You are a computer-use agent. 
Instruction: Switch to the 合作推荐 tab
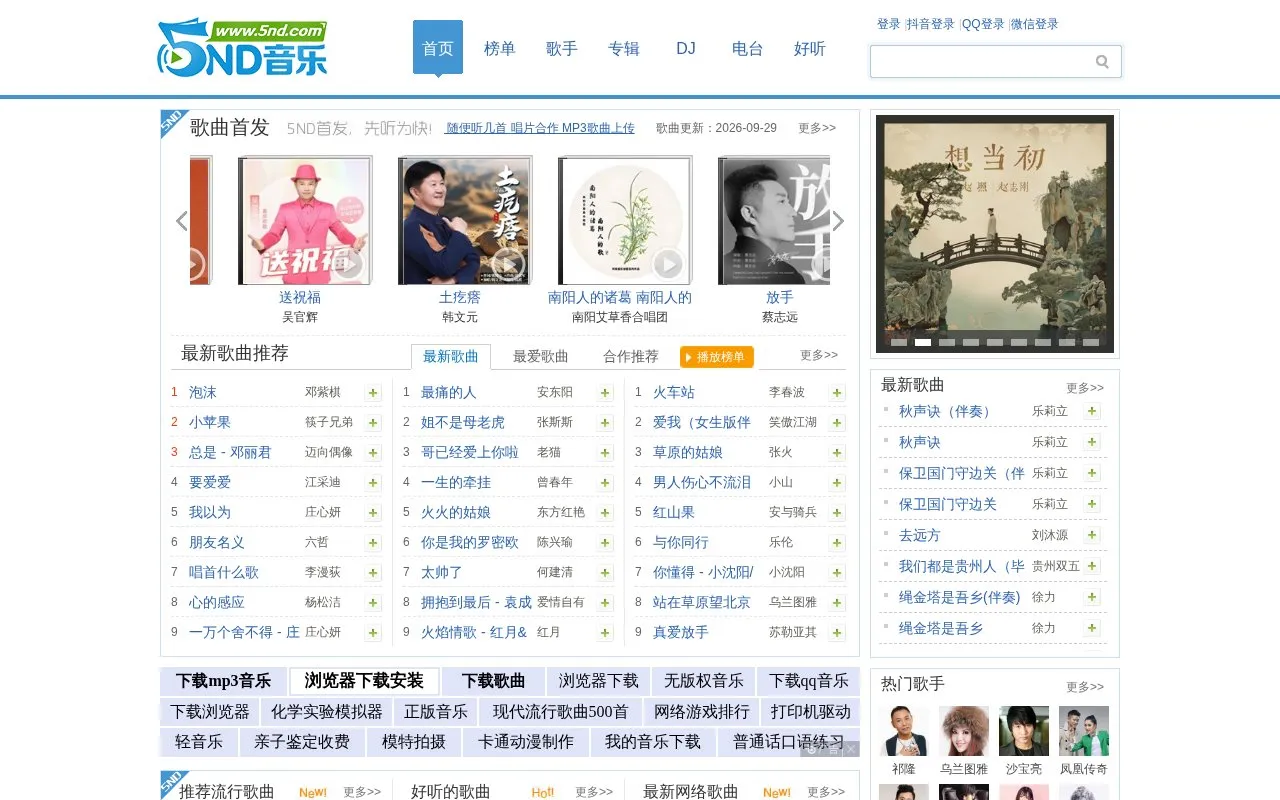click(631, 356)
